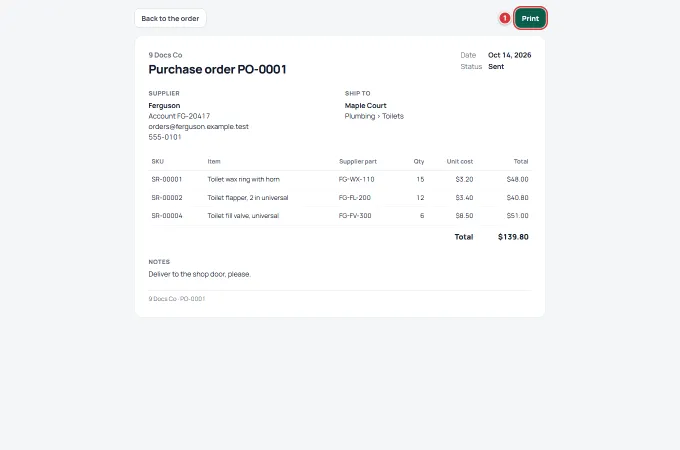Click the 9 Docs Co company name above the heading
Screen dimensions: 680x450
(165, 55)
